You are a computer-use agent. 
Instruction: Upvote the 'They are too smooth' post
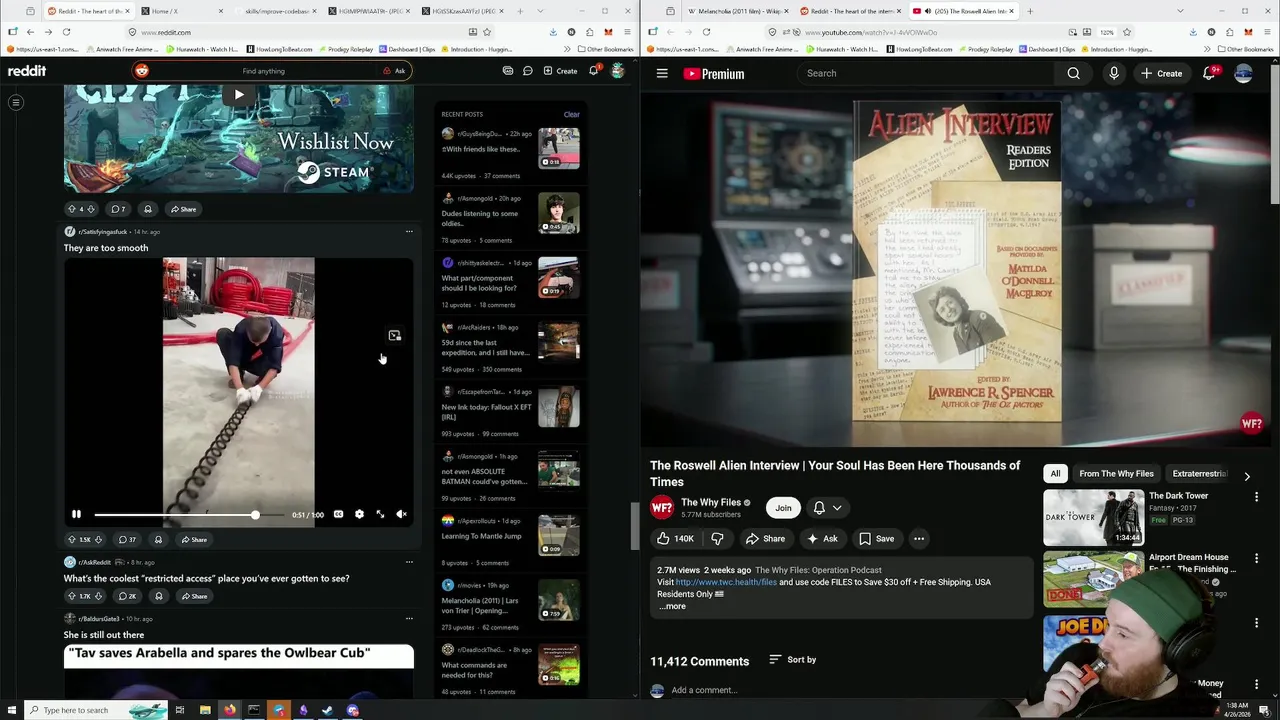pos(71,539)
